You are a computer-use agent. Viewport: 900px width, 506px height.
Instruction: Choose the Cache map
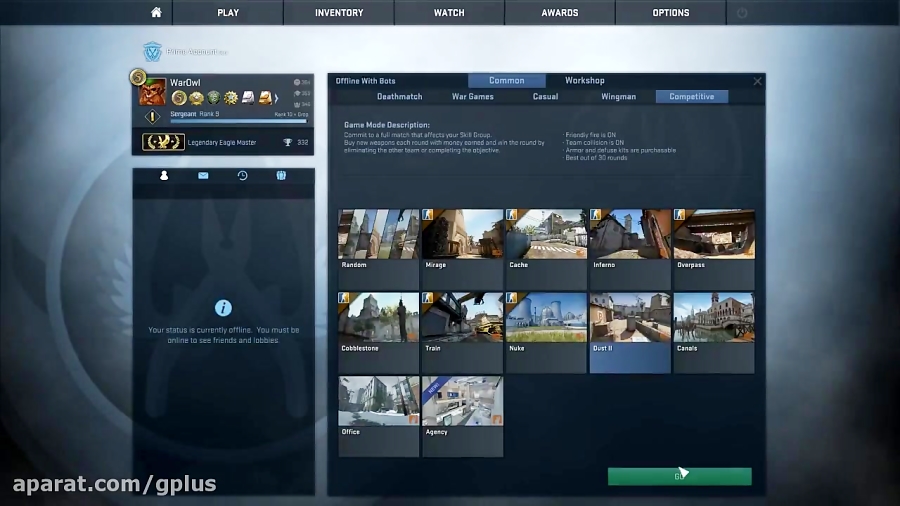(546, 250)
